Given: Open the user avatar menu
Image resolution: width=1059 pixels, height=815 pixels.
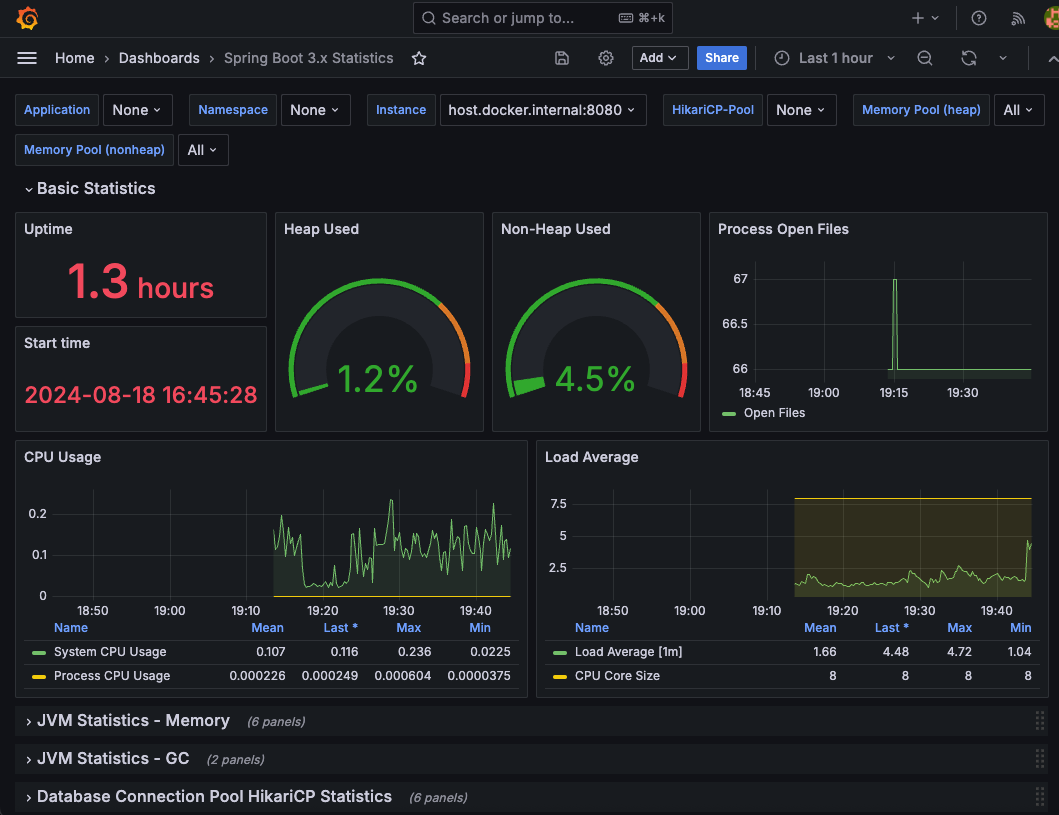Looking at the screenshot, I should (1052, 18).
